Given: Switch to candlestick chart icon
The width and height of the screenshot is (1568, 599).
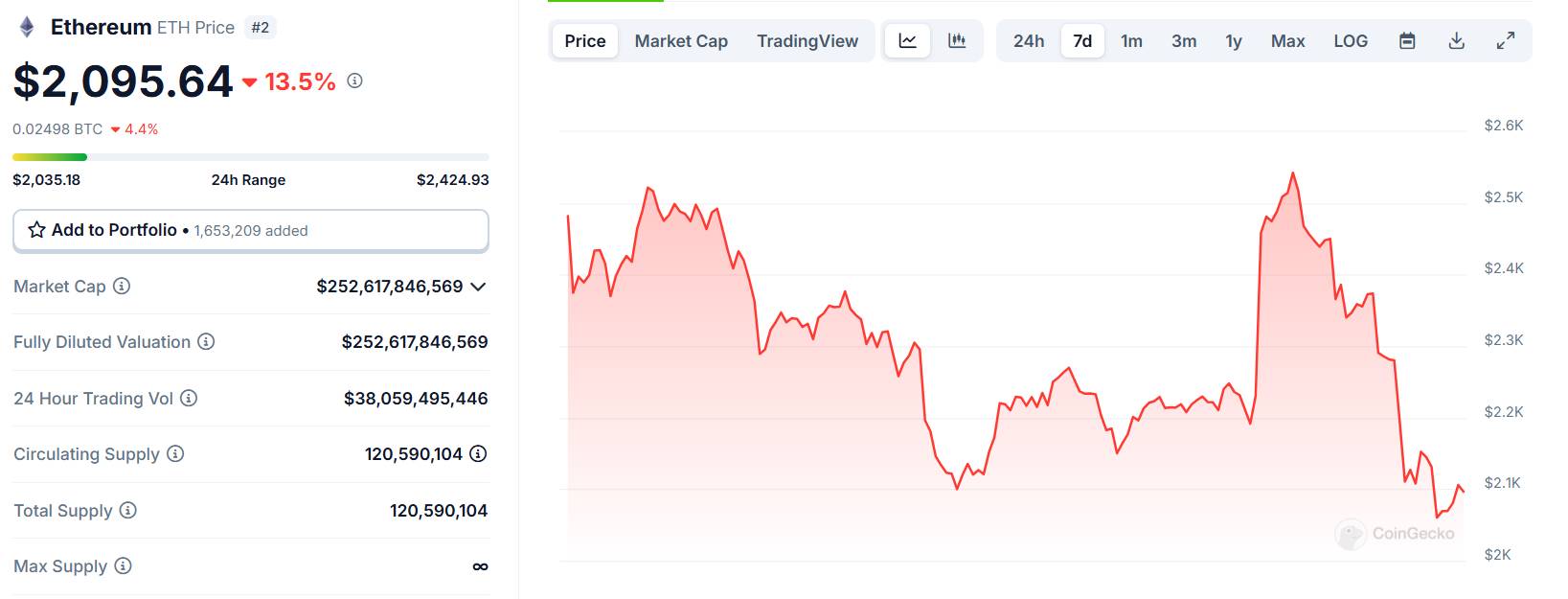Looking at the screenshot, I should click(957, 41).
